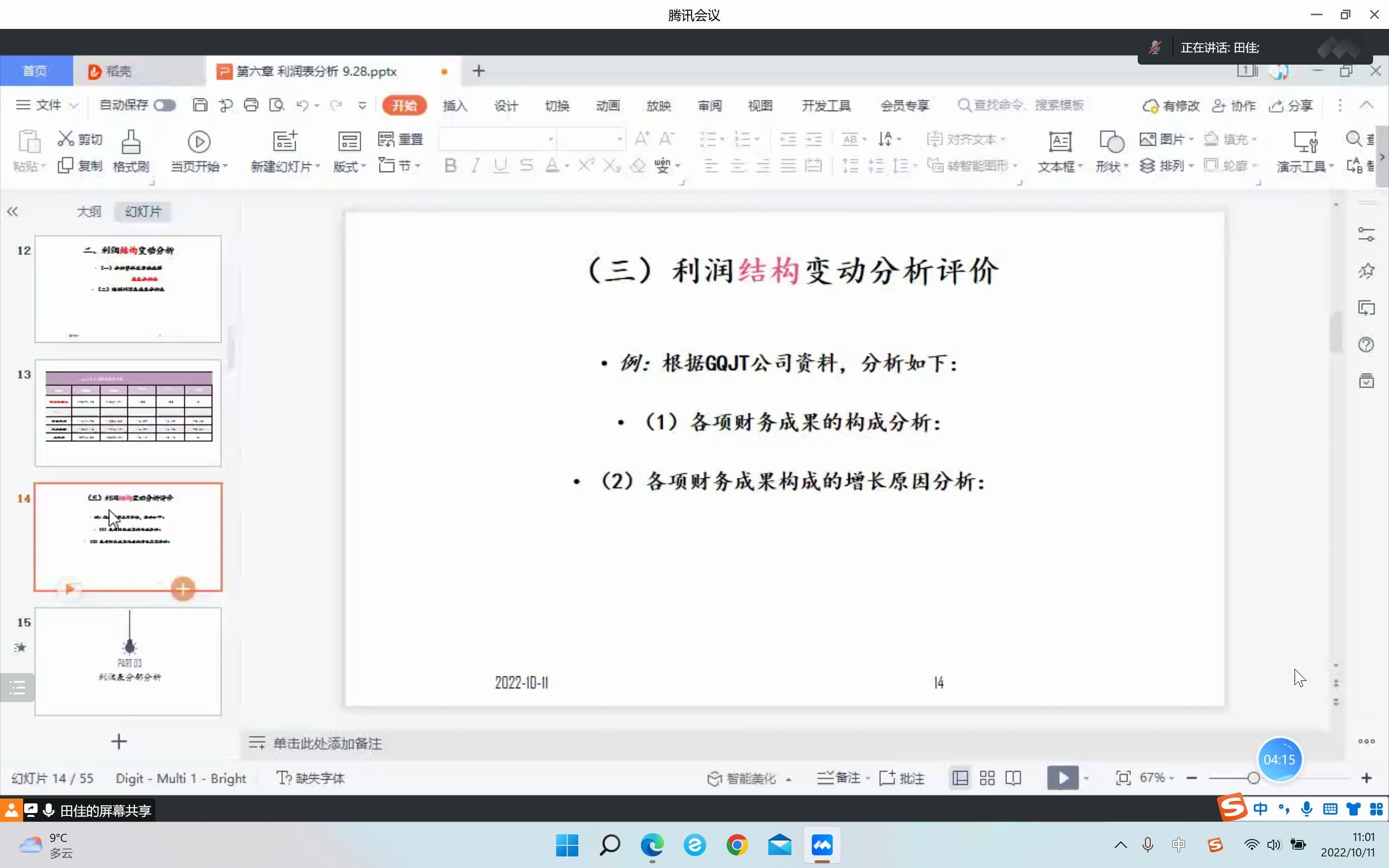Toggle bold formatting
Viewport: 1389px width, 868px height.
pyautogui.click(x=450, y=165)
